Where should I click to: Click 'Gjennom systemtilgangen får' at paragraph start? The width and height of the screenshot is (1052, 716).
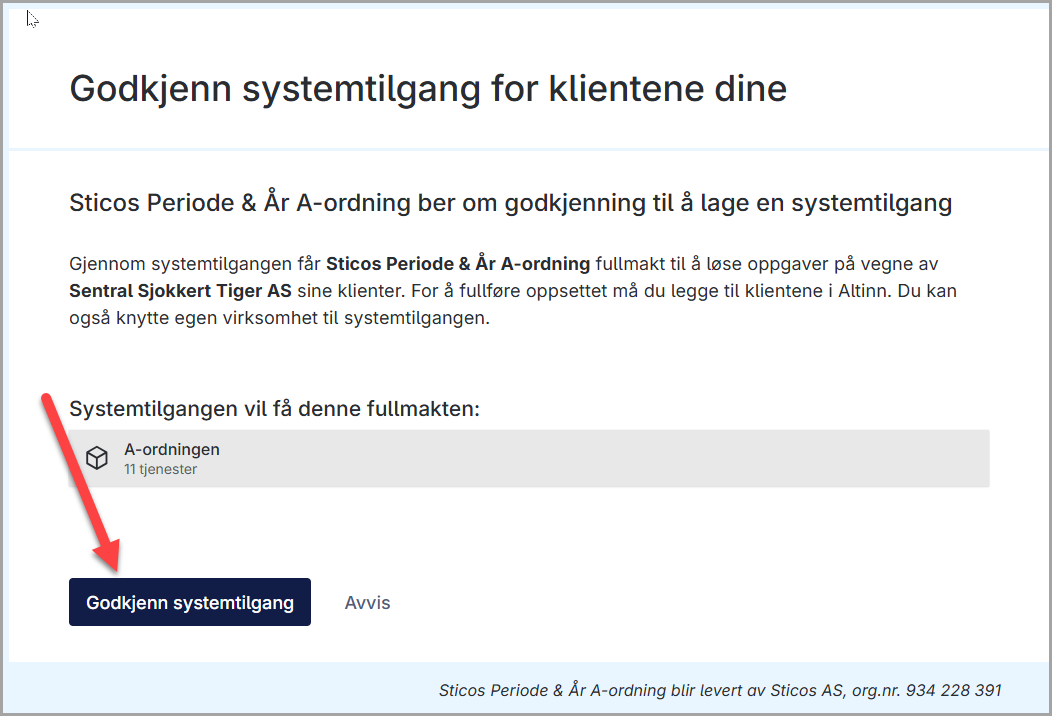click(x=195, y=264)
